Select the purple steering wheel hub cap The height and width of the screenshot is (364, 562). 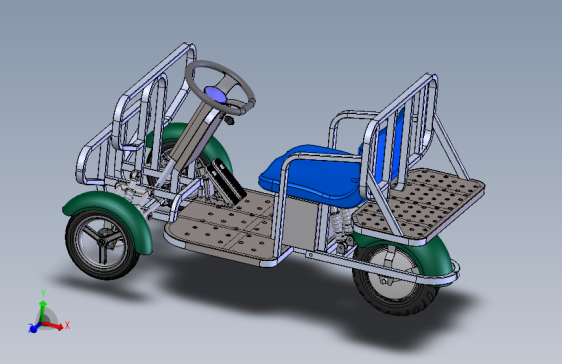coord(215,94)
